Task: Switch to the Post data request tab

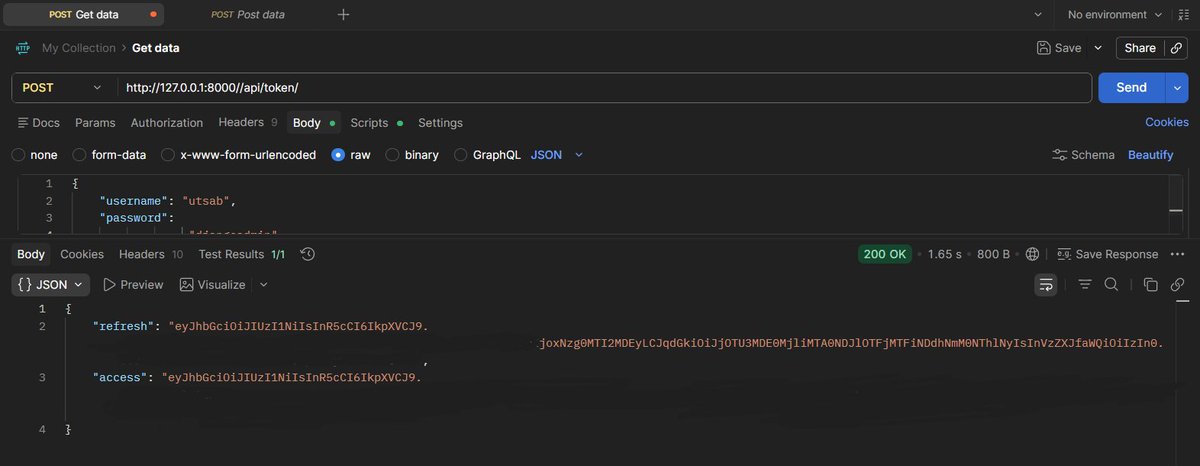Action: (x=248, y=15)
